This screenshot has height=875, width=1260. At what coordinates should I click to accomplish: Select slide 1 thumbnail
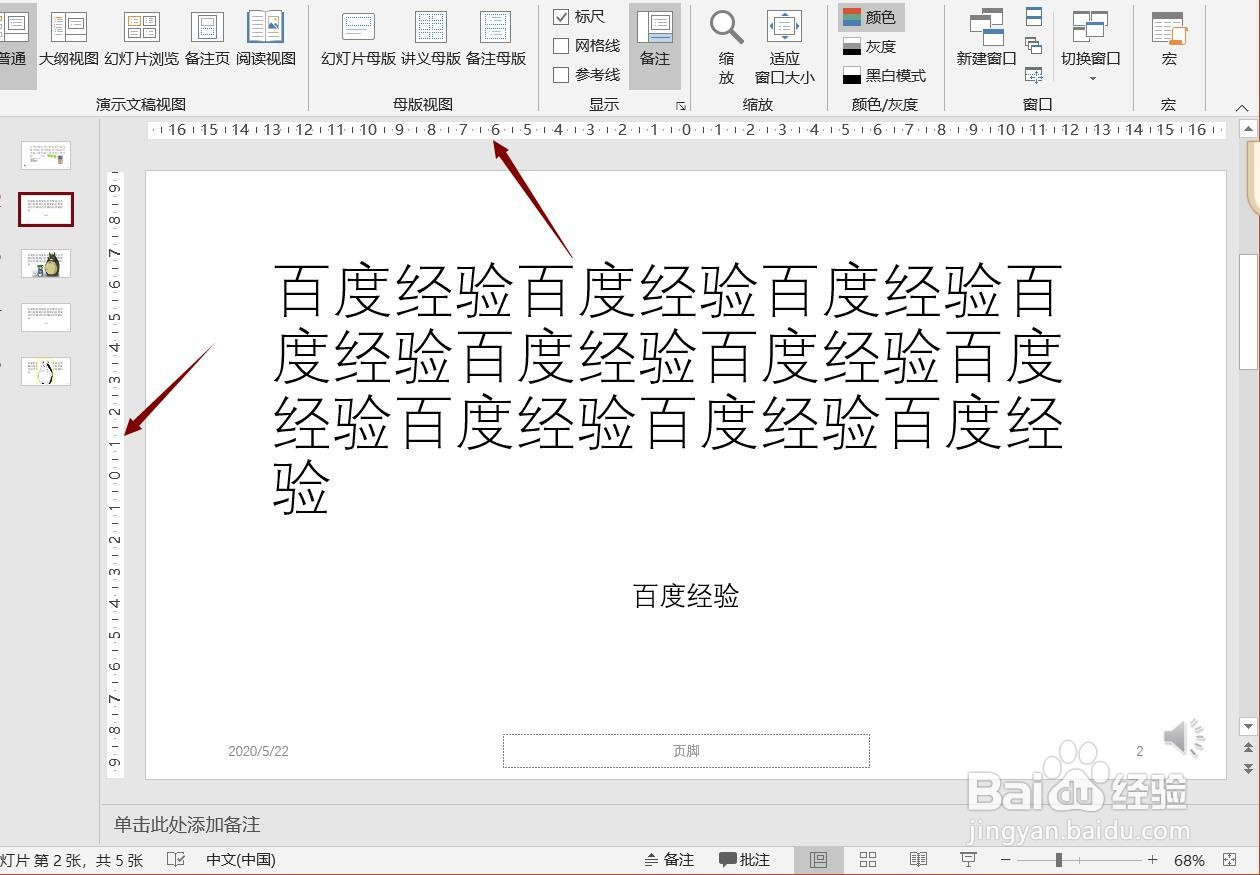pos(46,155)
